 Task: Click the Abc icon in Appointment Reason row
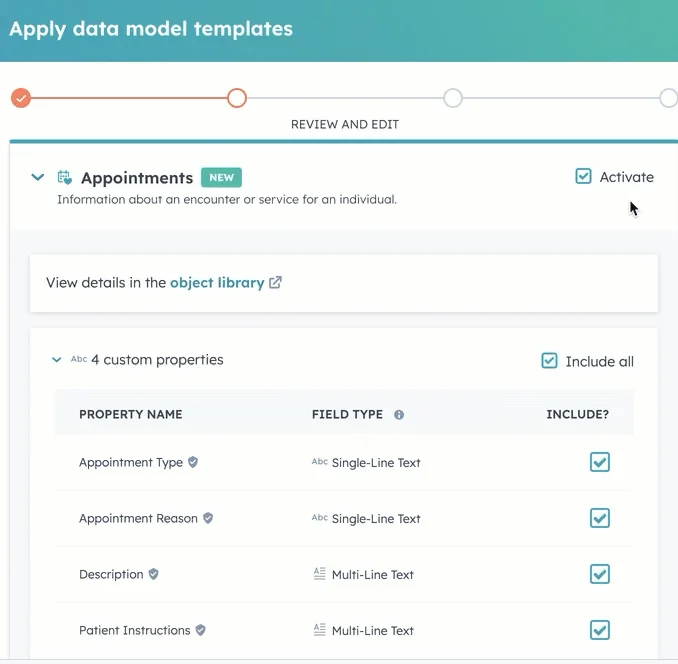pyautogui.click(x=320, y=517)
